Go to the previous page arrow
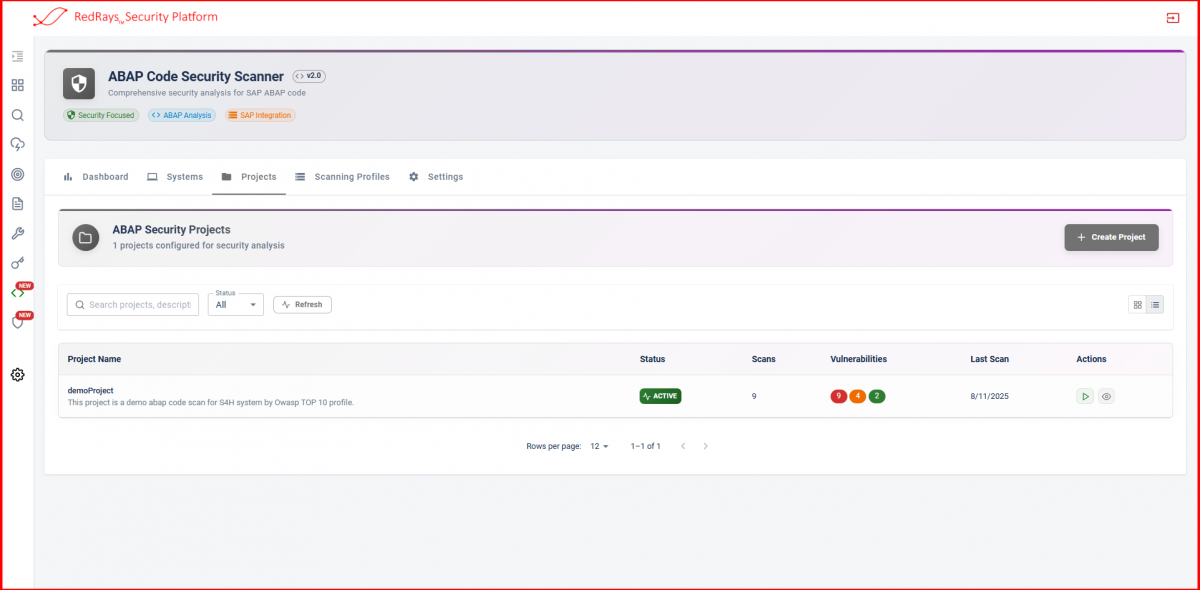 pyautogui.click(x=683, y=446)
